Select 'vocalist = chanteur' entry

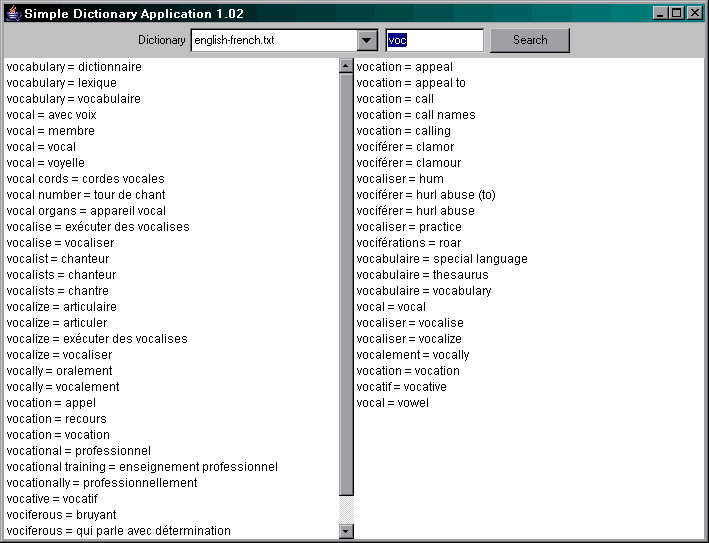(x=58, y=259)
